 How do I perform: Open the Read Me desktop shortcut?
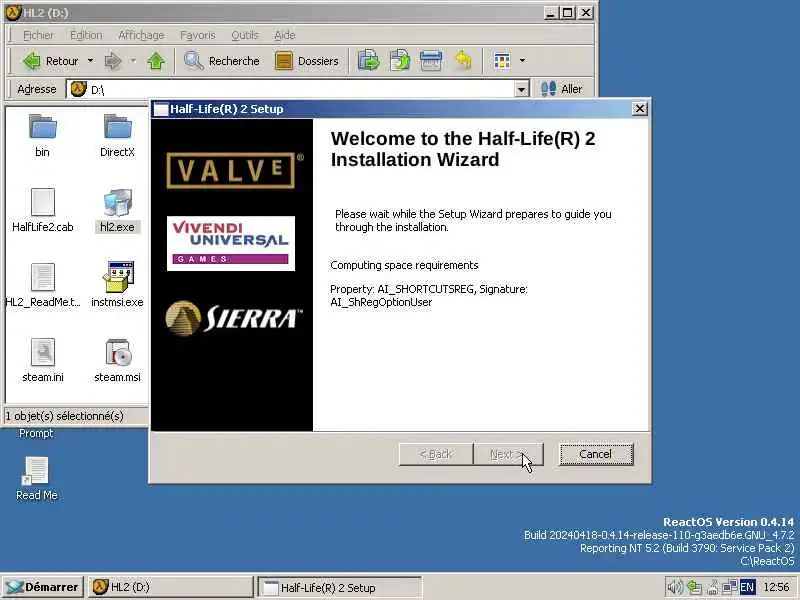[36, 478]
